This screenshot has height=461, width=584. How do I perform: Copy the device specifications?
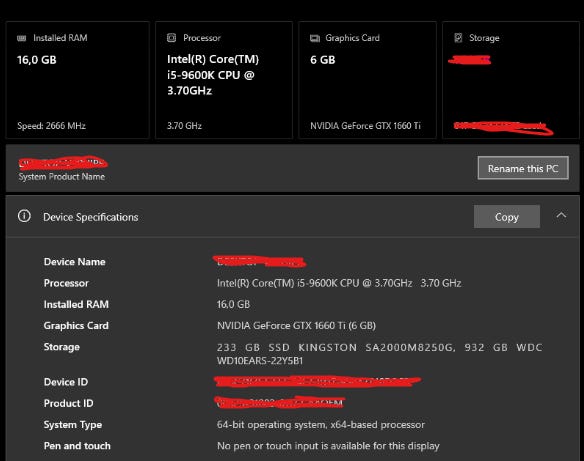pyautogui.click(x=507, y=217)
